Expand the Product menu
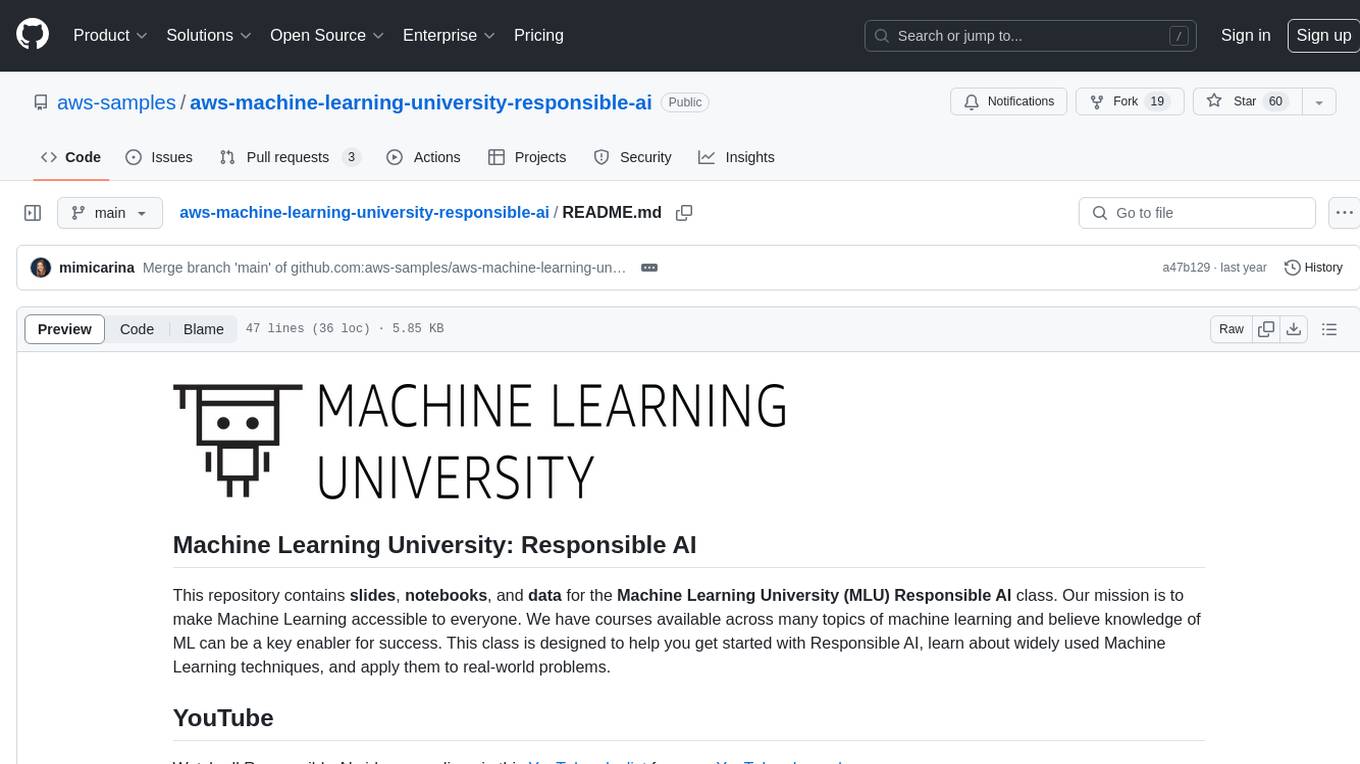The width and height of the screenshot is (1360, 764). tap(110, 35)
